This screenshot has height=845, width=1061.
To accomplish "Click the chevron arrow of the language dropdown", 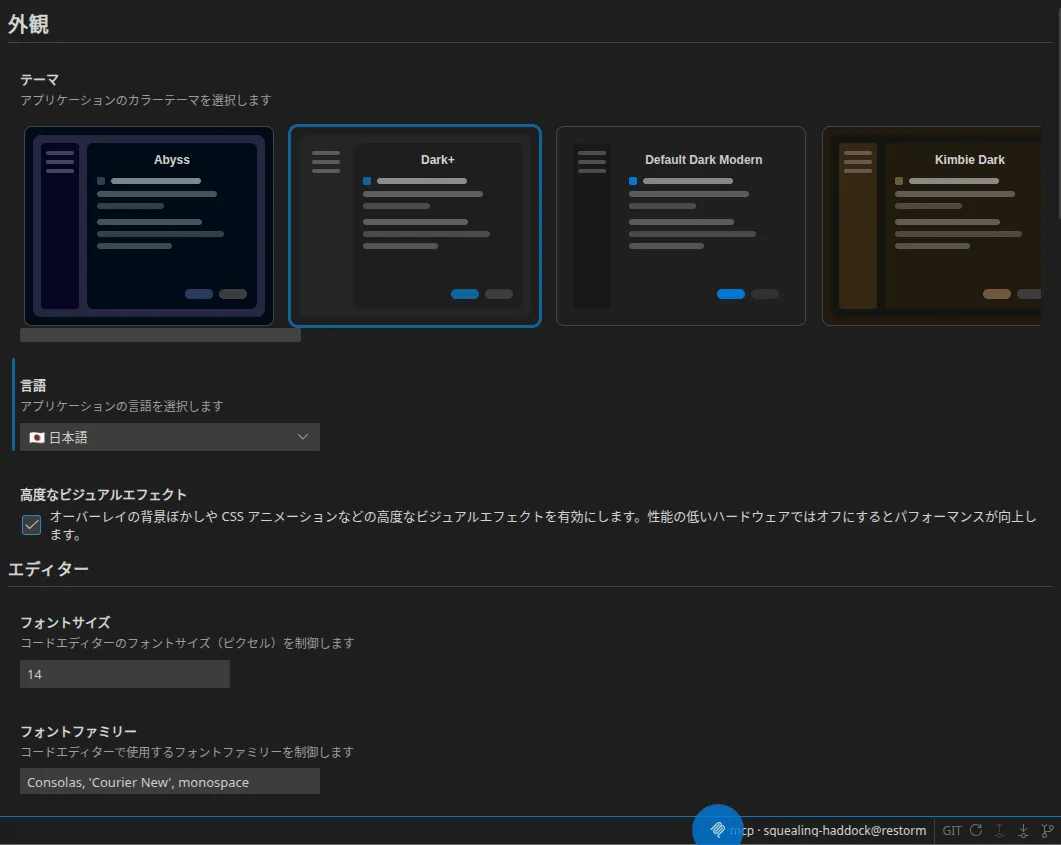I will [302, 437].
